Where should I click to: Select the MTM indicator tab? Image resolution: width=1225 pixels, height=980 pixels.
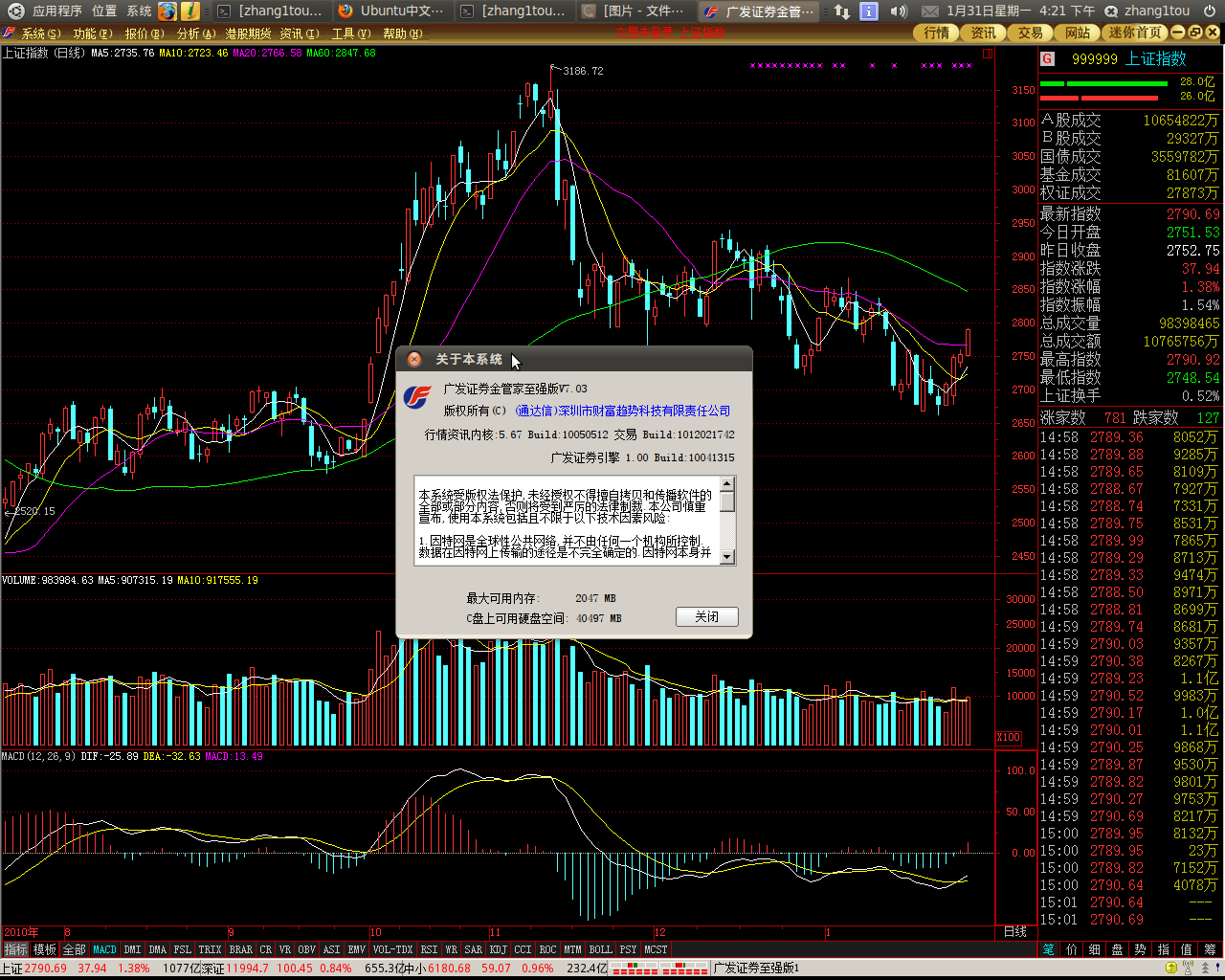pyautogui.click(x=572, y=949)
